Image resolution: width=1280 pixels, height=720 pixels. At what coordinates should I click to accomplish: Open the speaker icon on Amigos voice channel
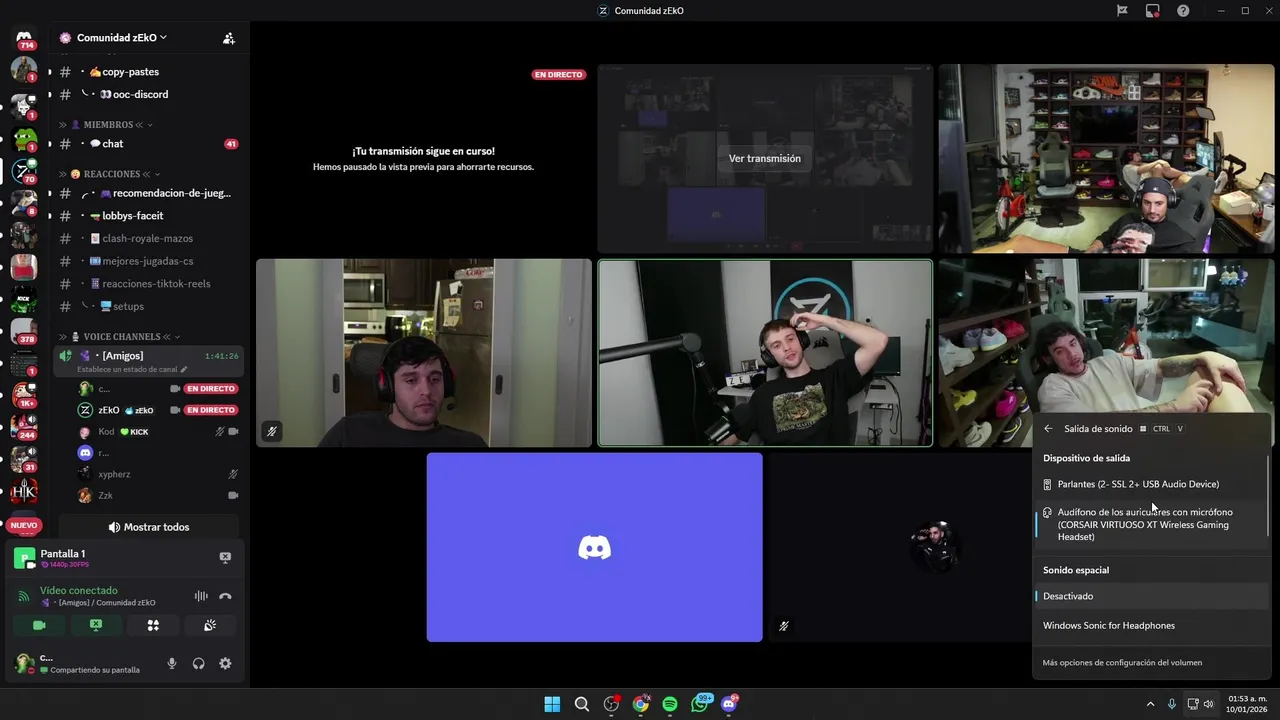click(x=66, y=356)
